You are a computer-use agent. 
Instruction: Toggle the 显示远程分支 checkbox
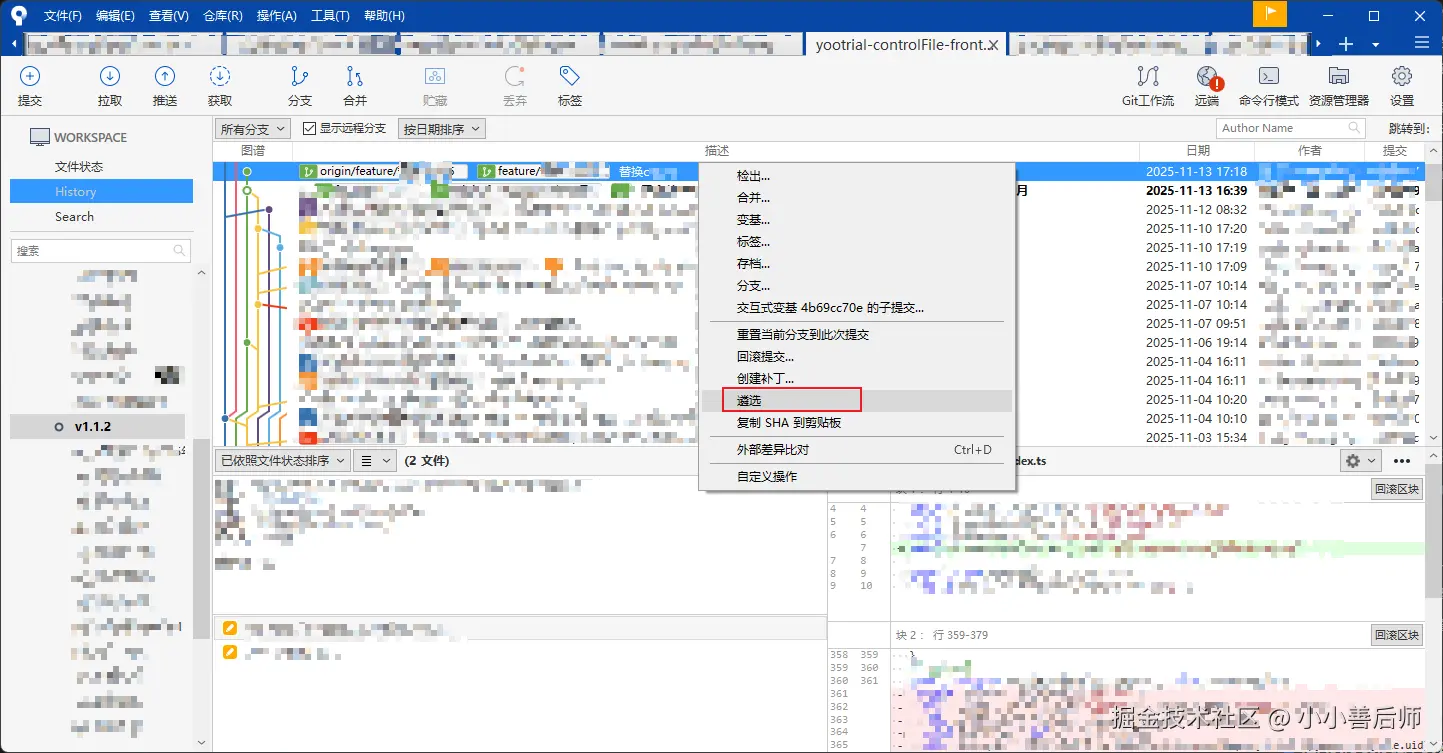coord(309,128)
